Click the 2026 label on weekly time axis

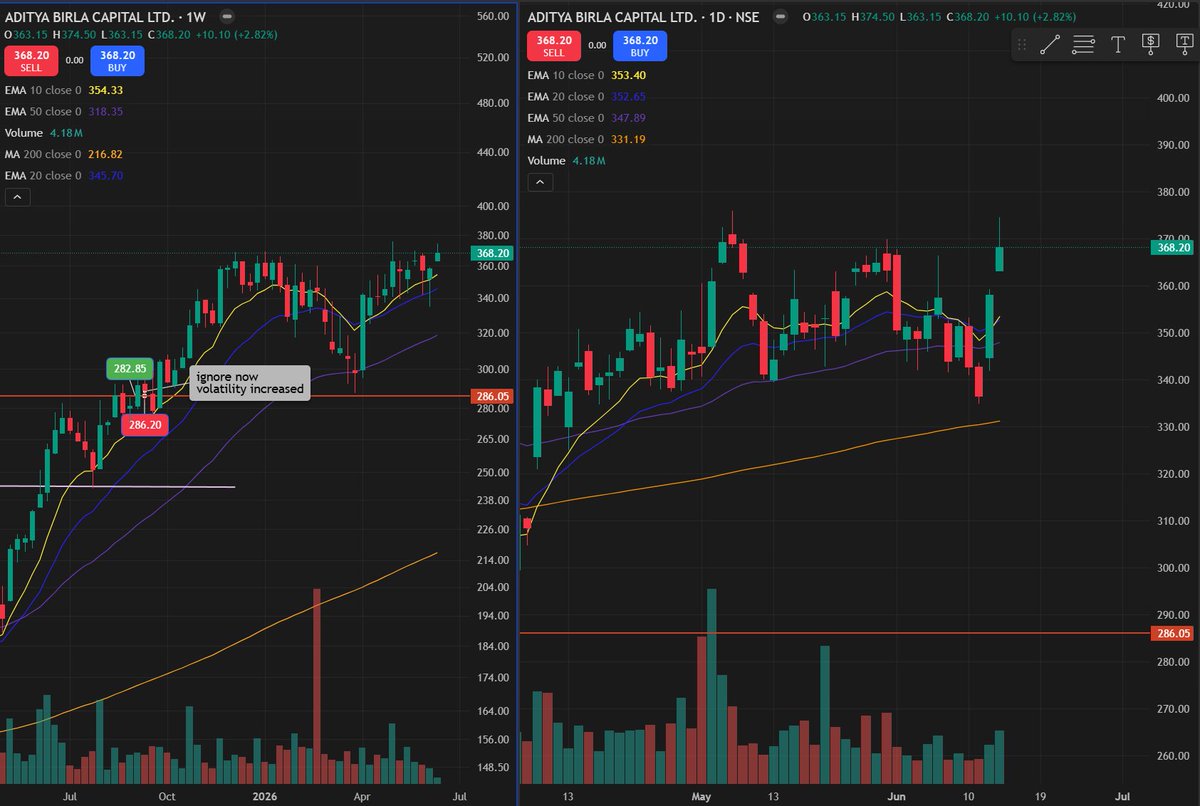pos(263,797)
